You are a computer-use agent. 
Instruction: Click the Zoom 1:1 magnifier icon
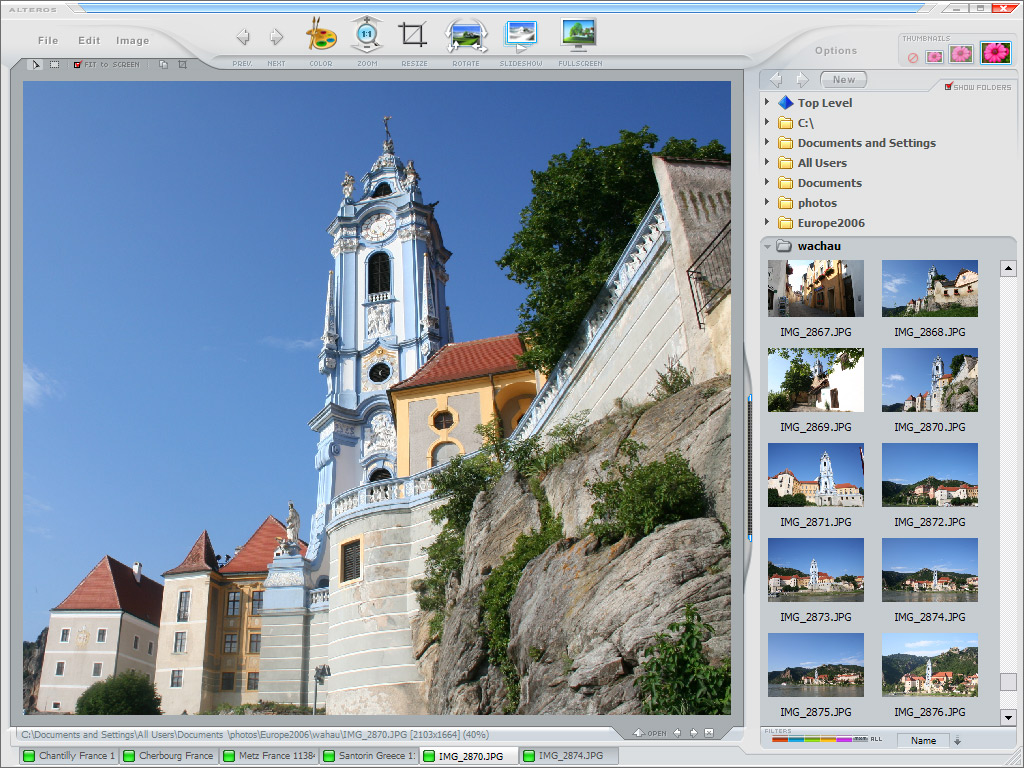coord(367,36)
